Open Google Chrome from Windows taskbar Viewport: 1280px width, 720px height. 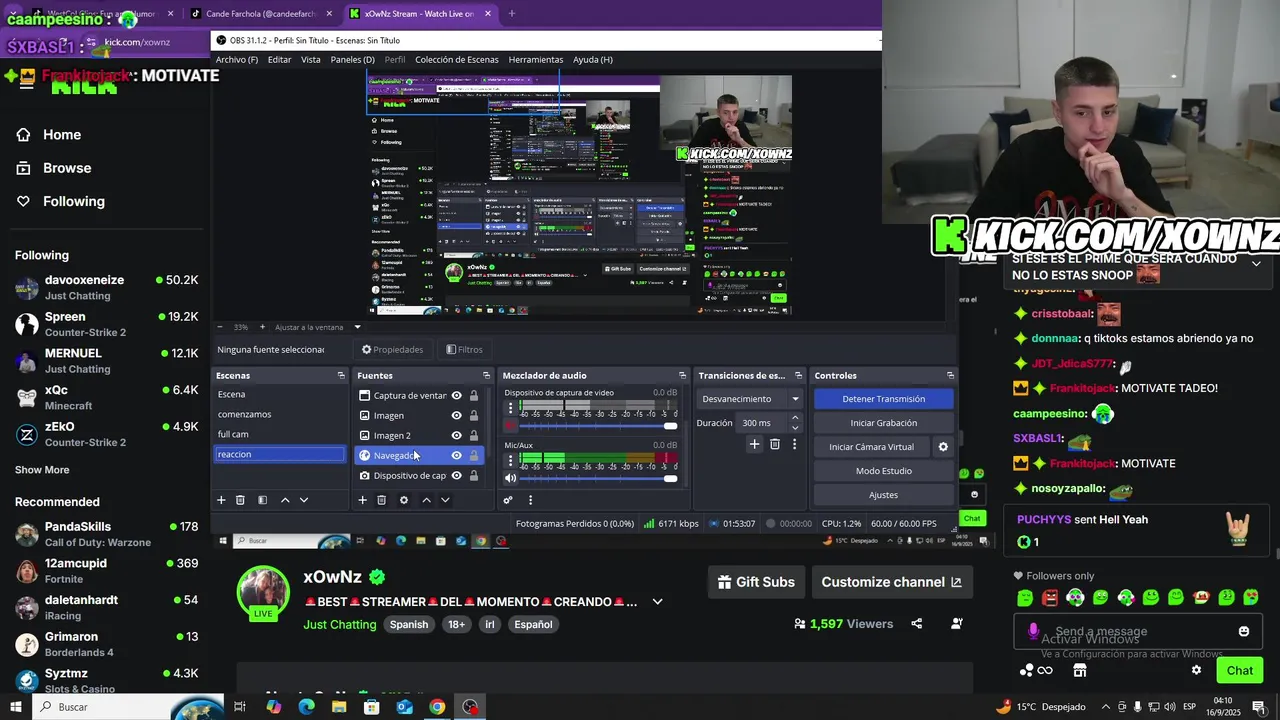coord(437,707)
